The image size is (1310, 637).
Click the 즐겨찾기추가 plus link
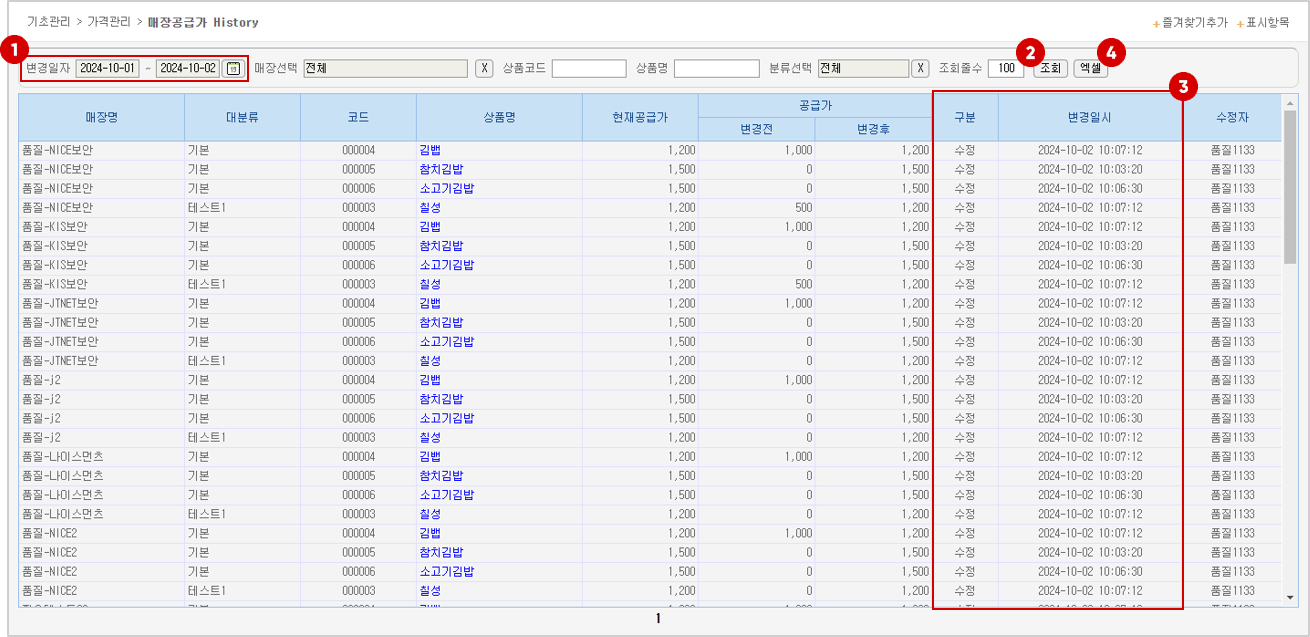[1190, 22]
